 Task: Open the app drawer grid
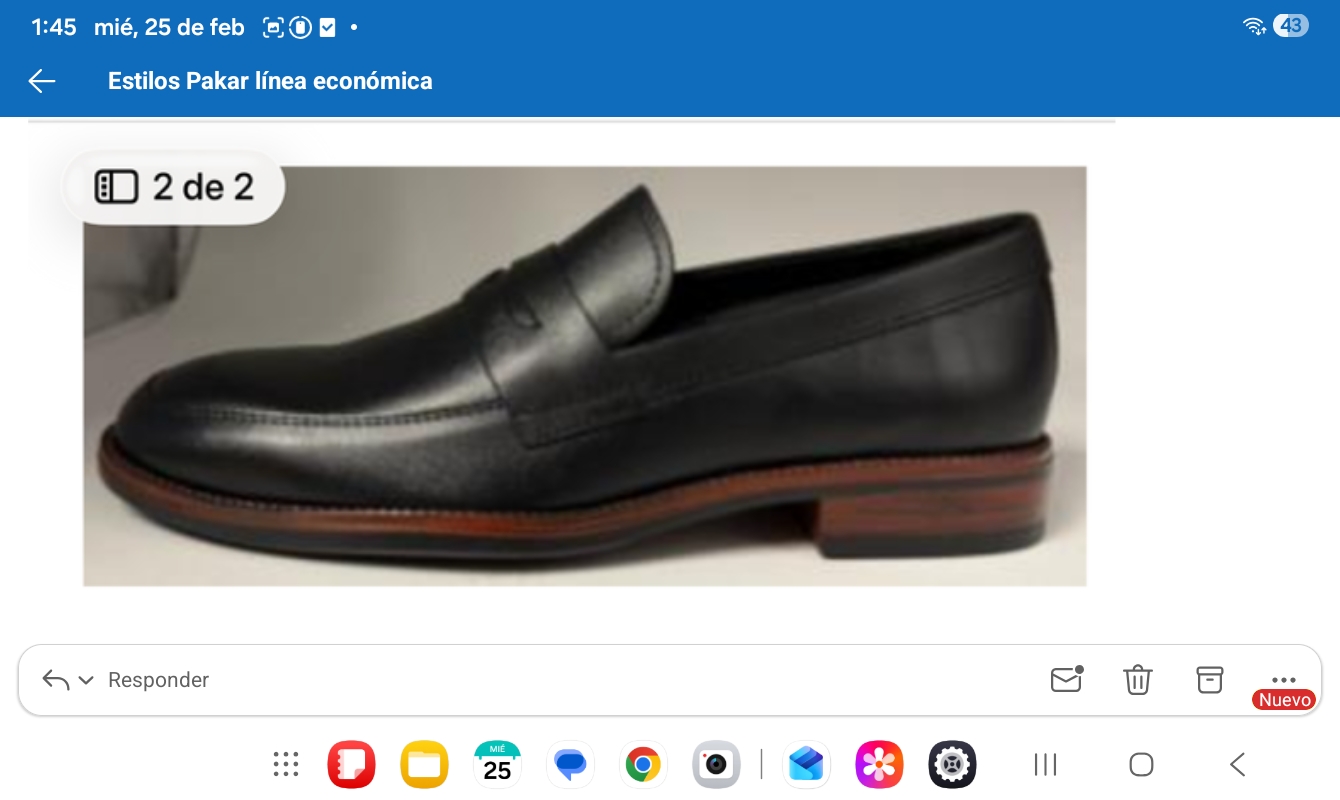click(286, 765)
